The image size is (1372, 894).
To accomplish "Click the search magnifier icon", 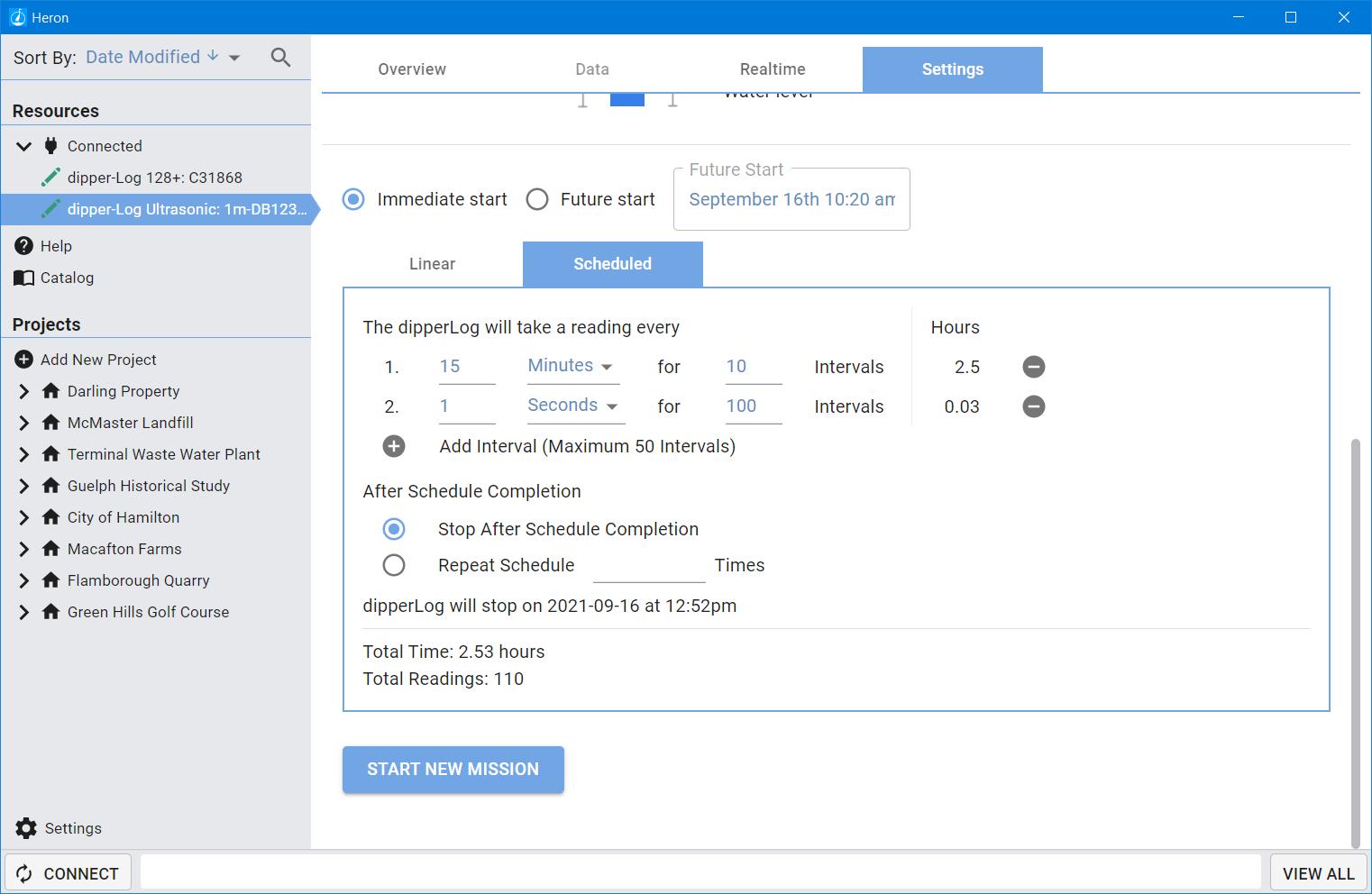I will (281, 58).
